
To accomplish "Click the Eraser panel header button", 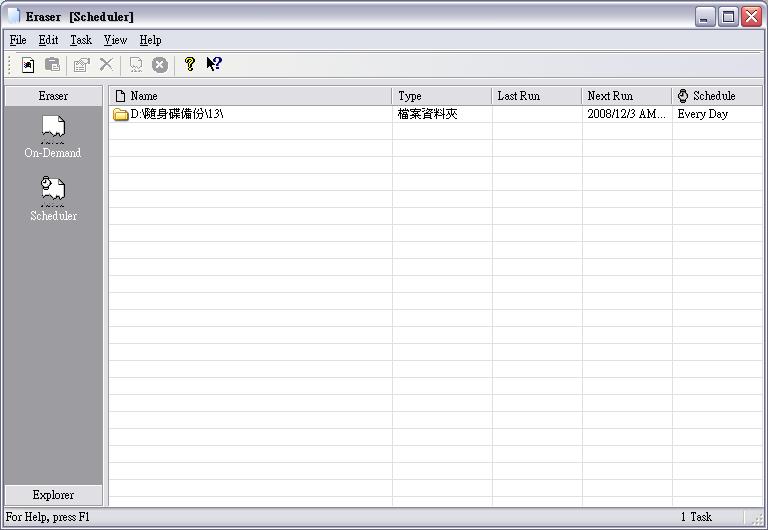I will (x=53, y=96).
